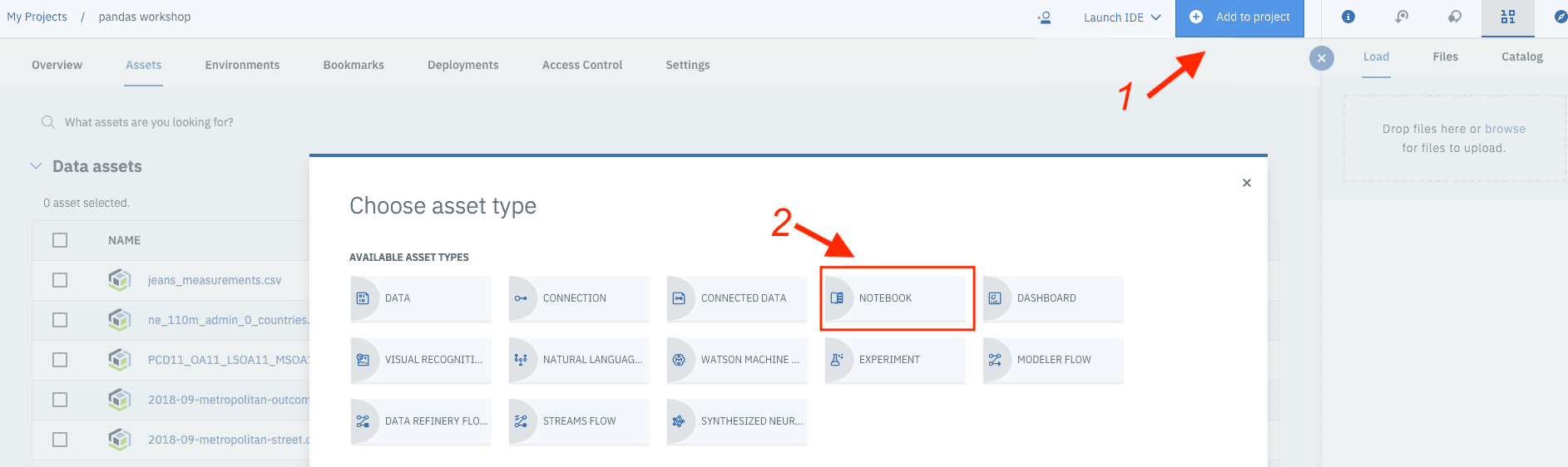1568x467 pixels.
Task: Select the Catalog tab in side panel
Action: [x=1522, y=57]
